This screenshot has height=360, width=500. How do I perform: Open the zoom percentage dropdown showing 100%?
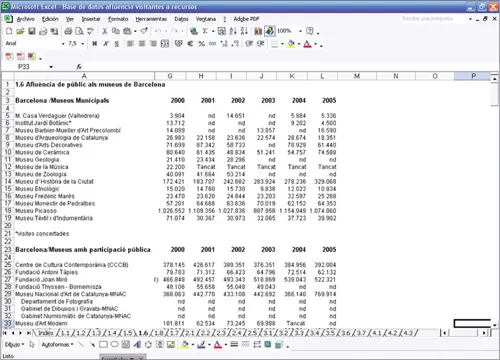coord(300,31)
